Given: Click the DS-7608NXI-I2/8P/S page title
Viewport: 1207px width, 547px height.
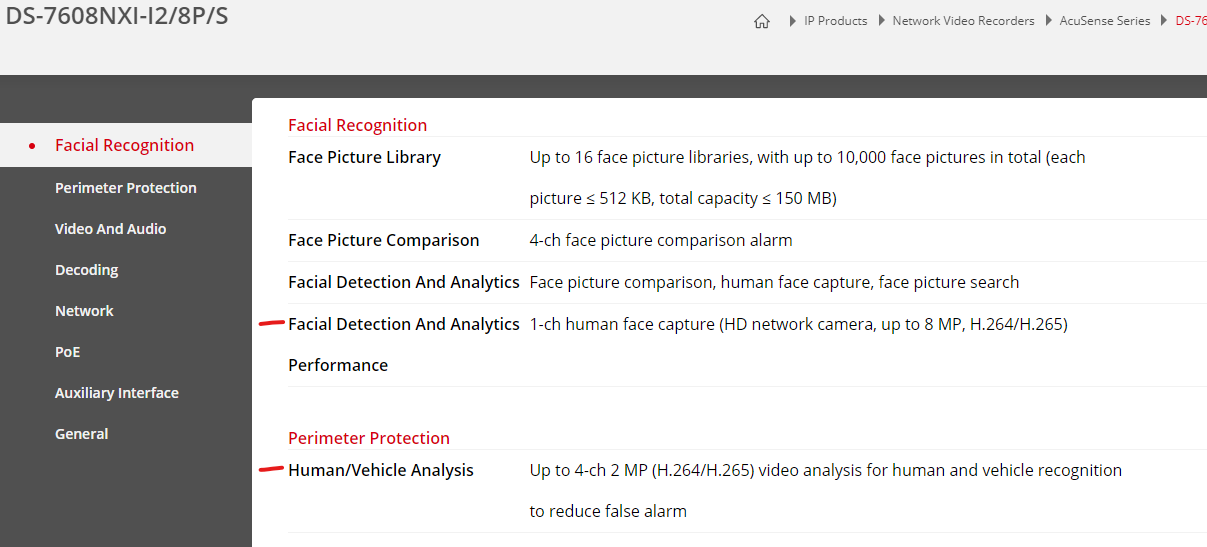Looking at the screenshot, I should 117,17.
